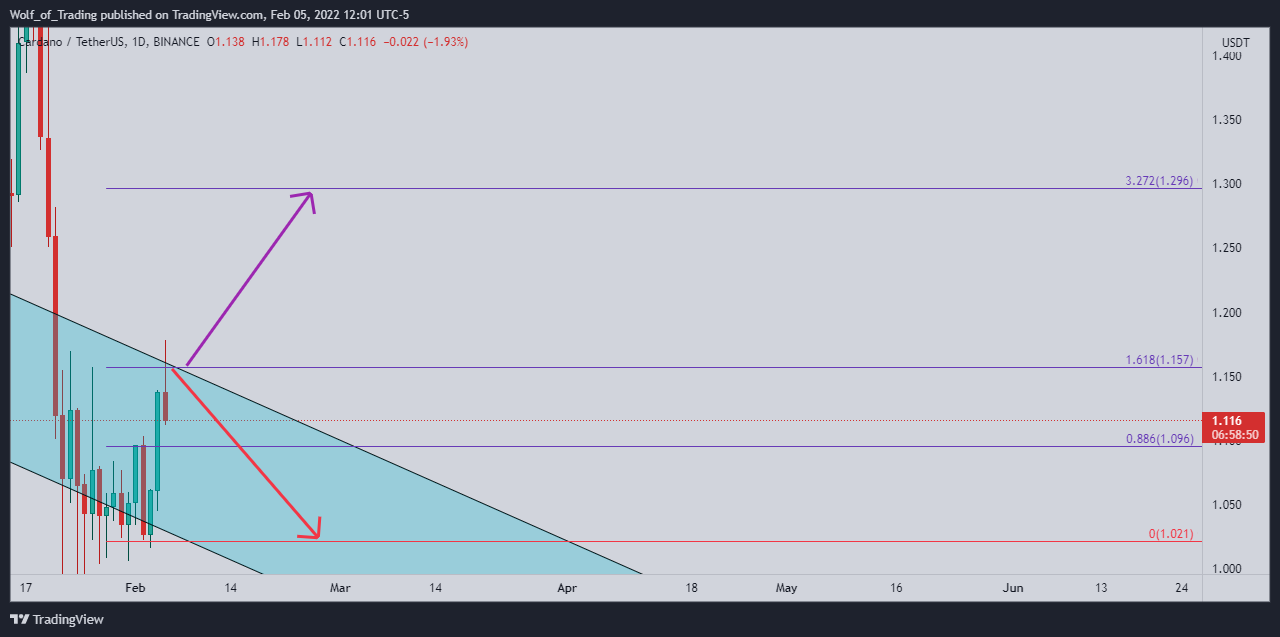Click the May date label on time axis
The image size is (1280, 637).
(787, 588)
